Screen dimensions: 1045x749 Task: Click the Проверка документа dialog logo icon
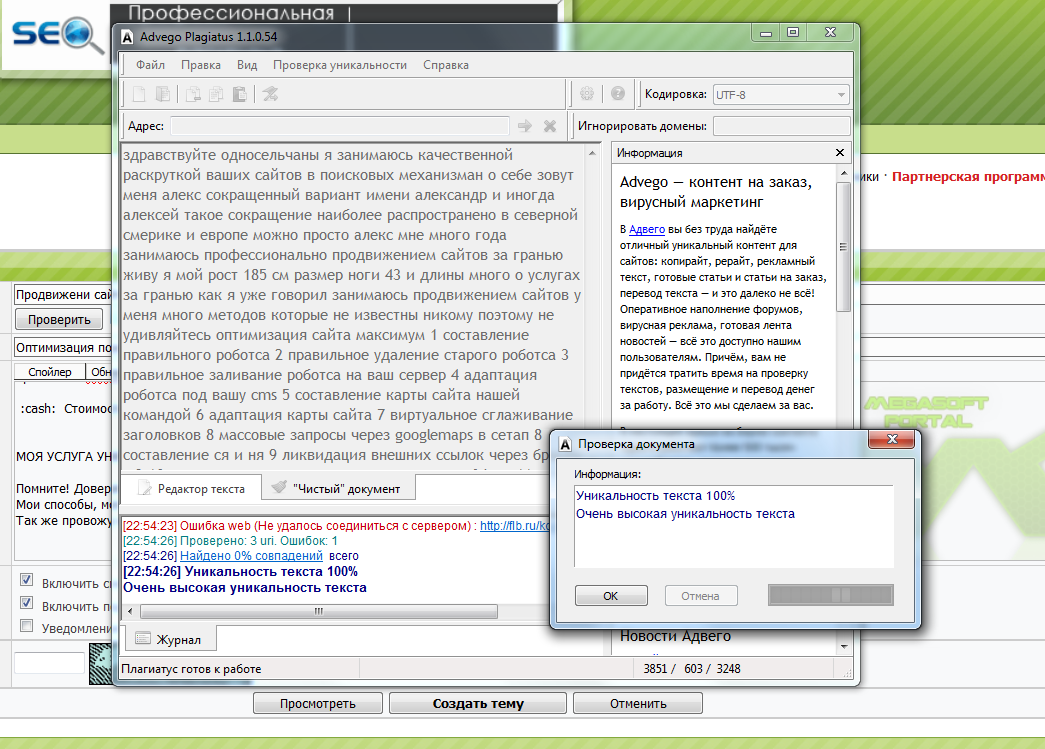point(565,444)
